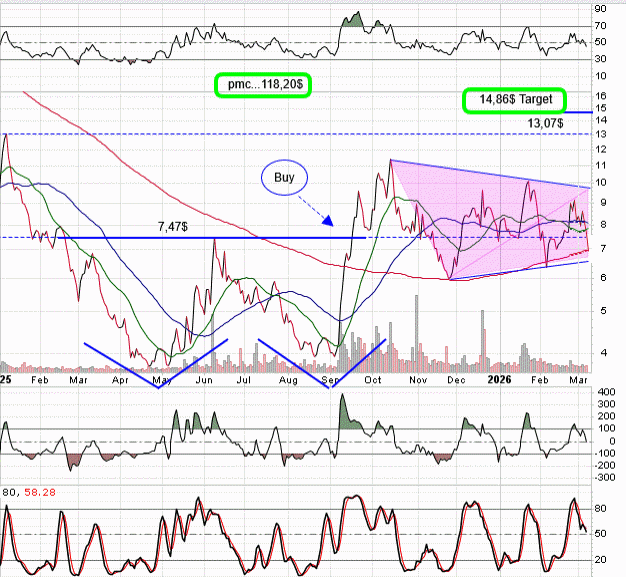The height and width of the screenshot is (577, 626).
Task: Click the "400" label on the CCI axis
Action: [604, 392]
